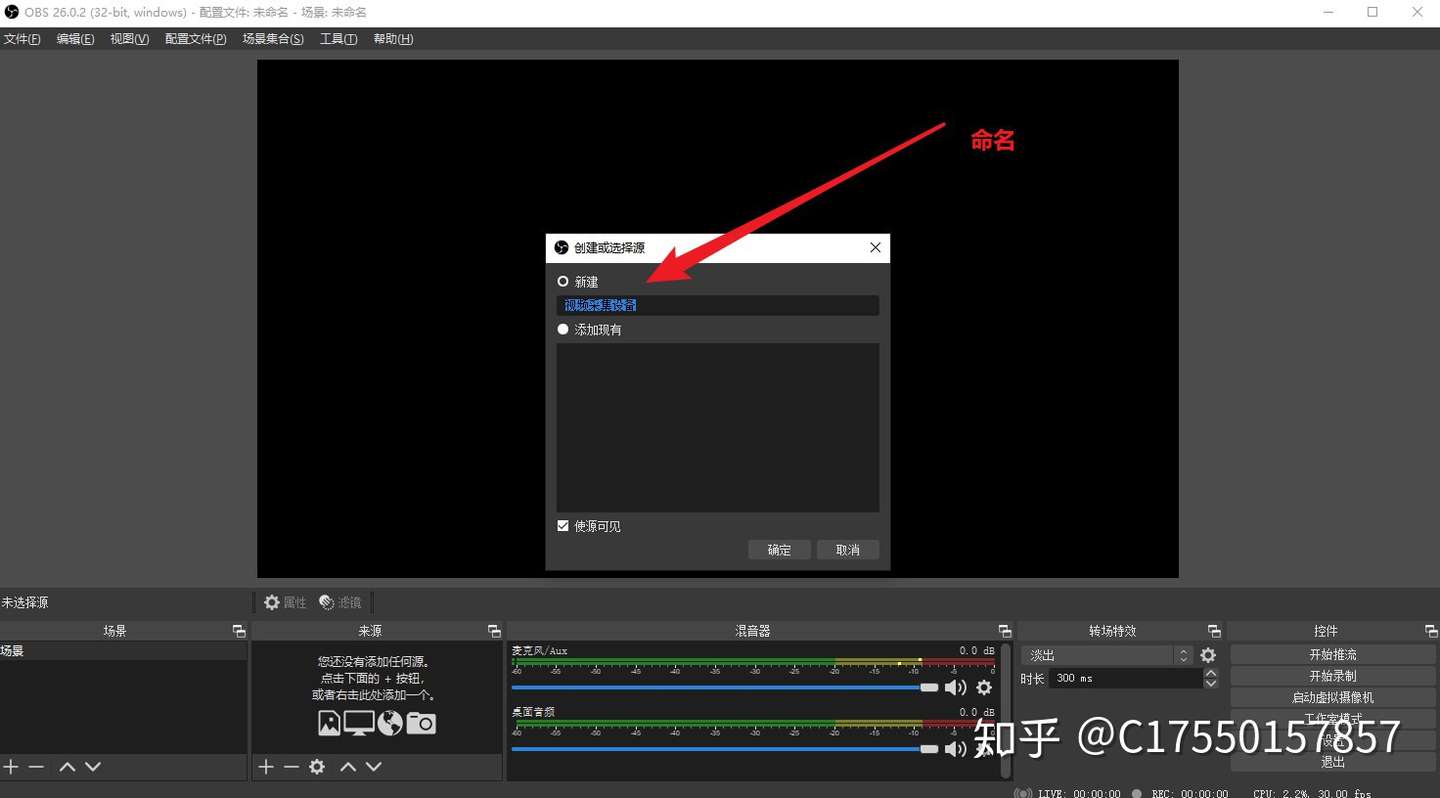Move the source down in the Sources panel
Viewport: 1440px width, 798px height.
click(374, 767)
